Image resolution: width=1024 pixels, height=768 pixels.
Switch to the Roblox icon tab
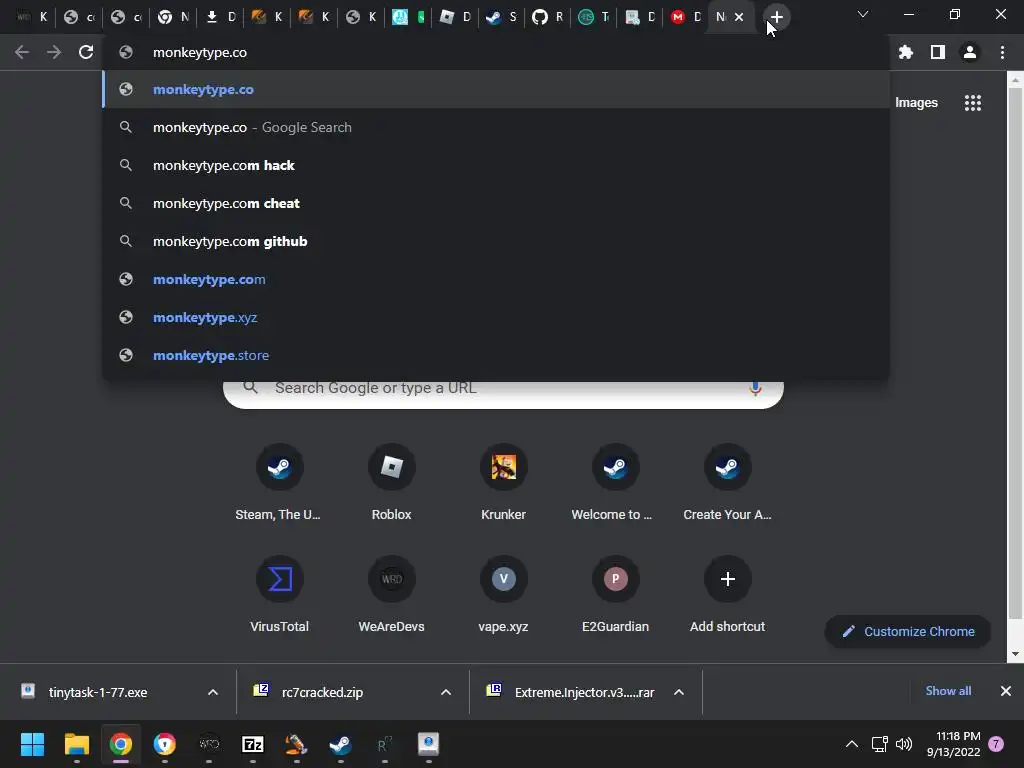coord(455,17)
